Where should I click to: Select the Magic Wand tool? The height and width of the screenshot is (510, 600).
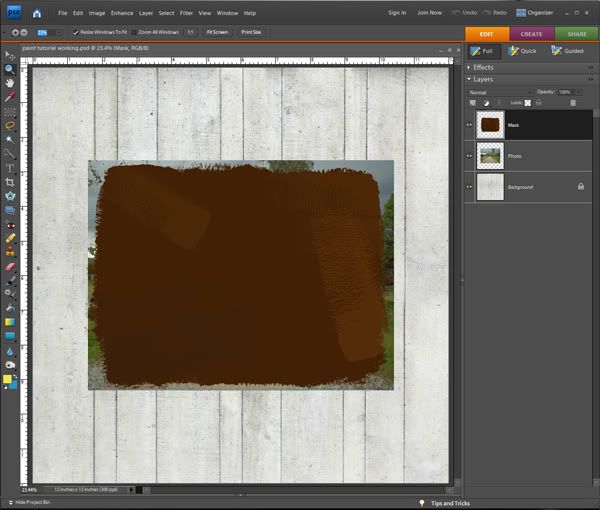[10, 140]
